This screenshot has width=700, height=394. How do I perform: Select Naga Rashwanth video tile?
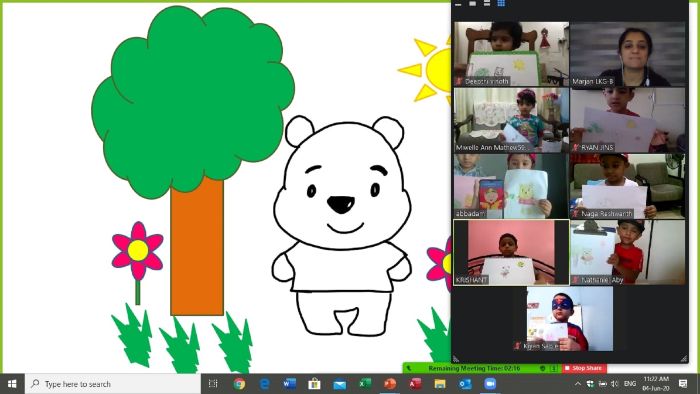(627, 186)
